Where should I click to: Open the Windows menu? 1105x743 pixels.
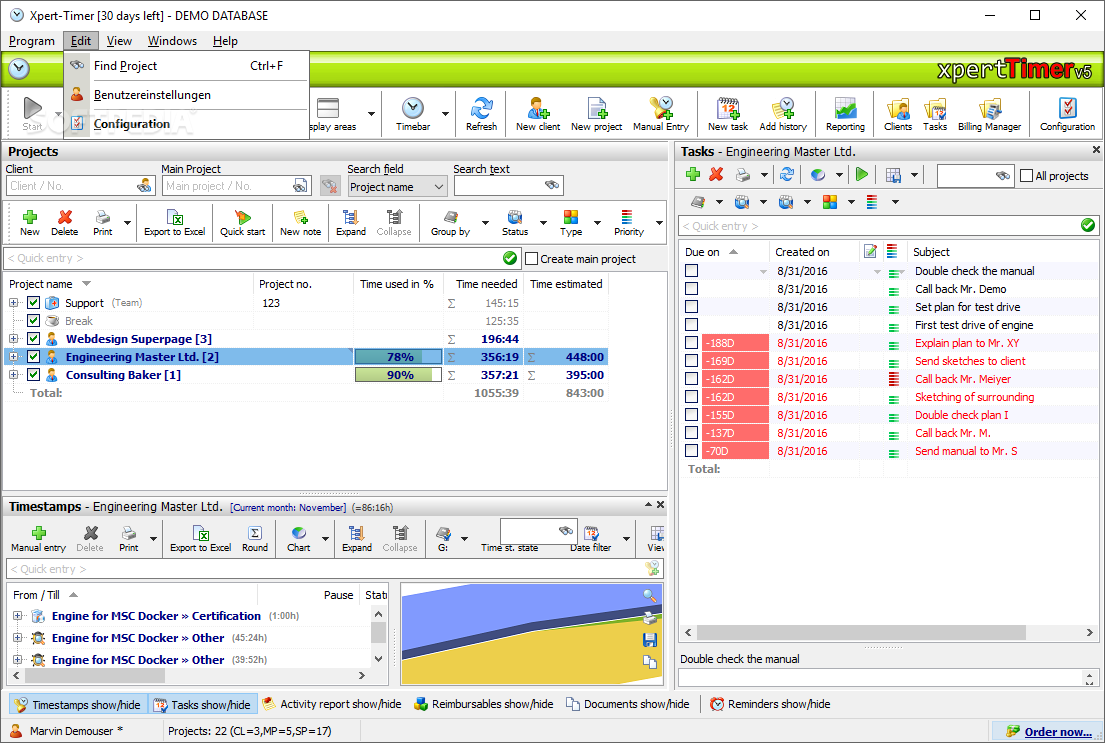172,41
